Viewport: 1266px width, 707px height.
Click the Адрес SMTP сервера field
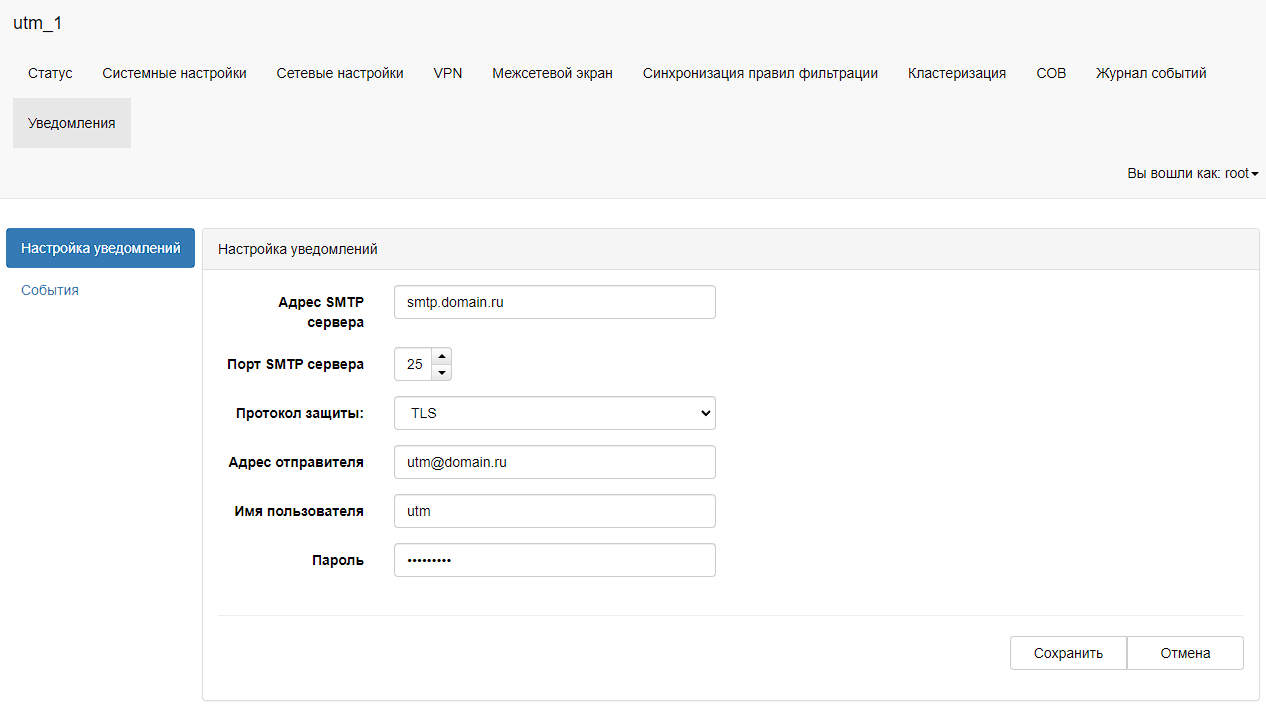554,302
